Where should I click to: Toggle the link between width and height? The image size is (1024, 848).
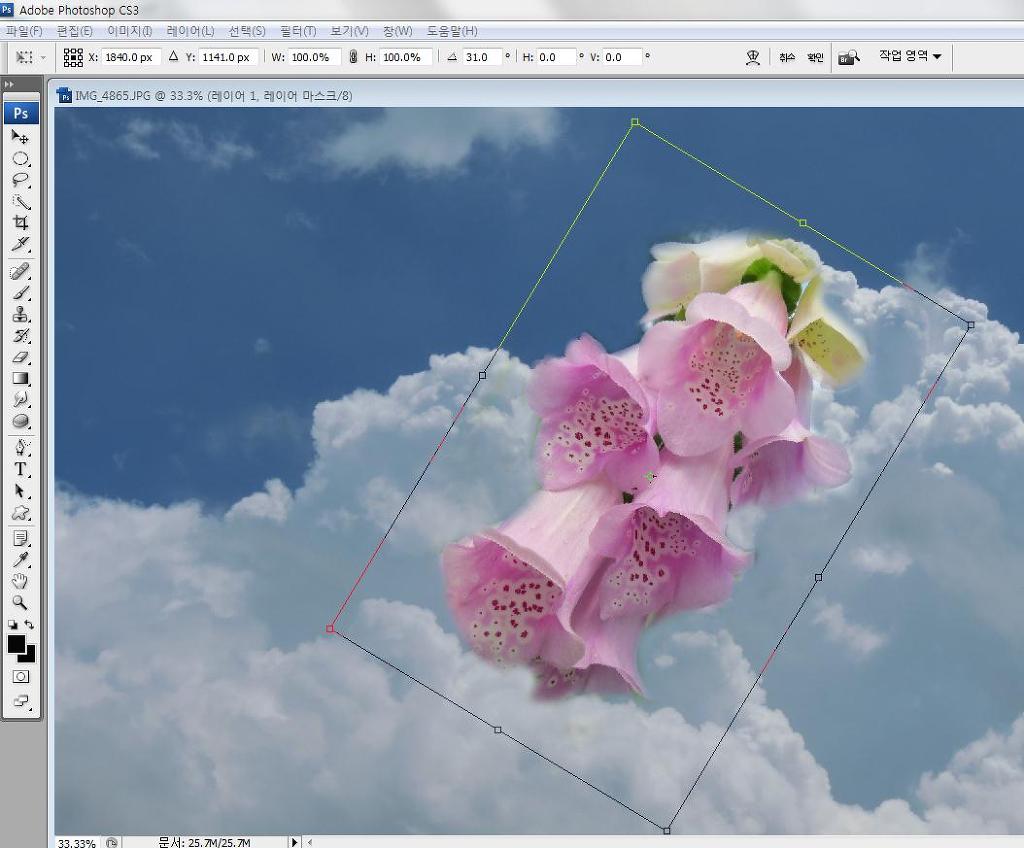(x=353, y=57)
